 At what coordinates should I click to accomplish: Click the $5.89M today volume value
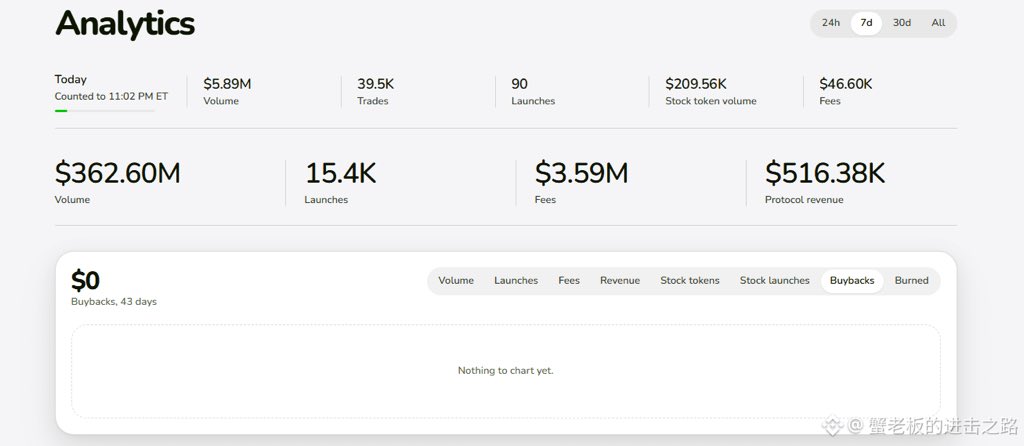(x=227, y=84)
